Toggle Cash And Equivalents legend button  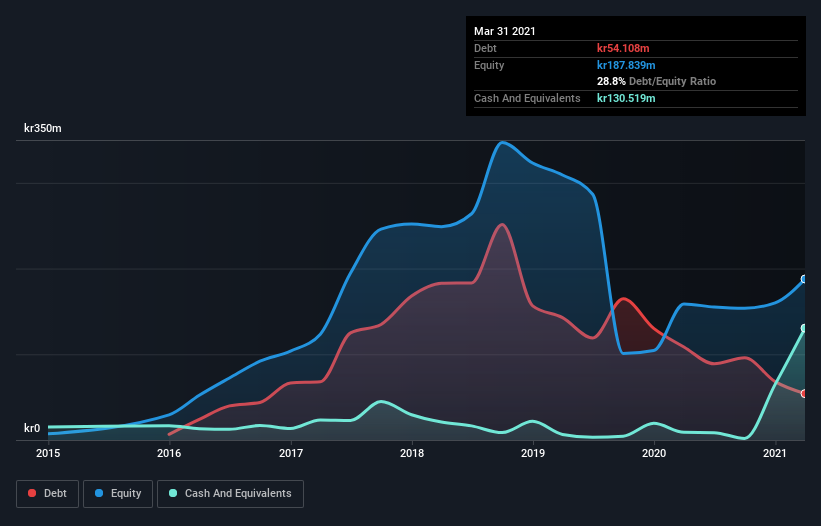pyautogui.click(x=230, y=494)
